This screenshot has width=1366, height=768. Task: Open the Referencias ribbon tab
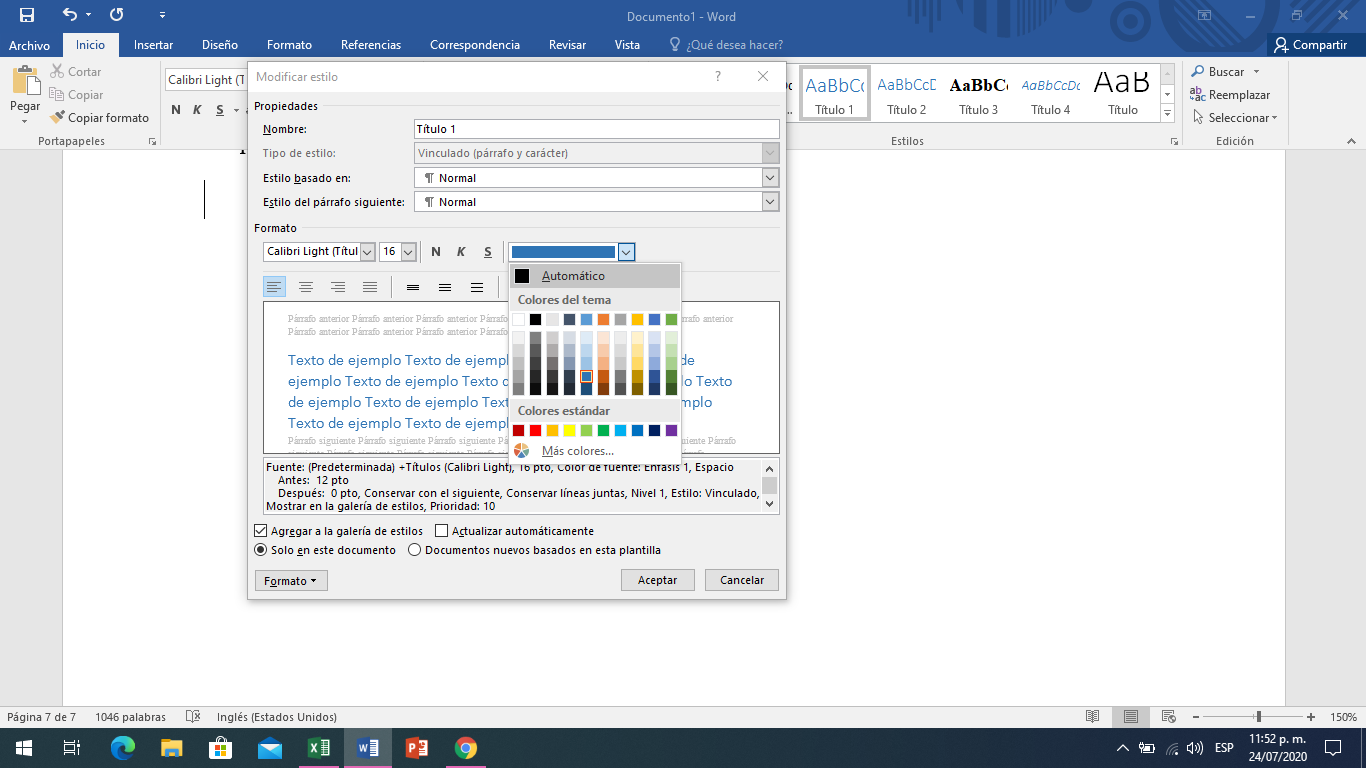coord(370,45)
